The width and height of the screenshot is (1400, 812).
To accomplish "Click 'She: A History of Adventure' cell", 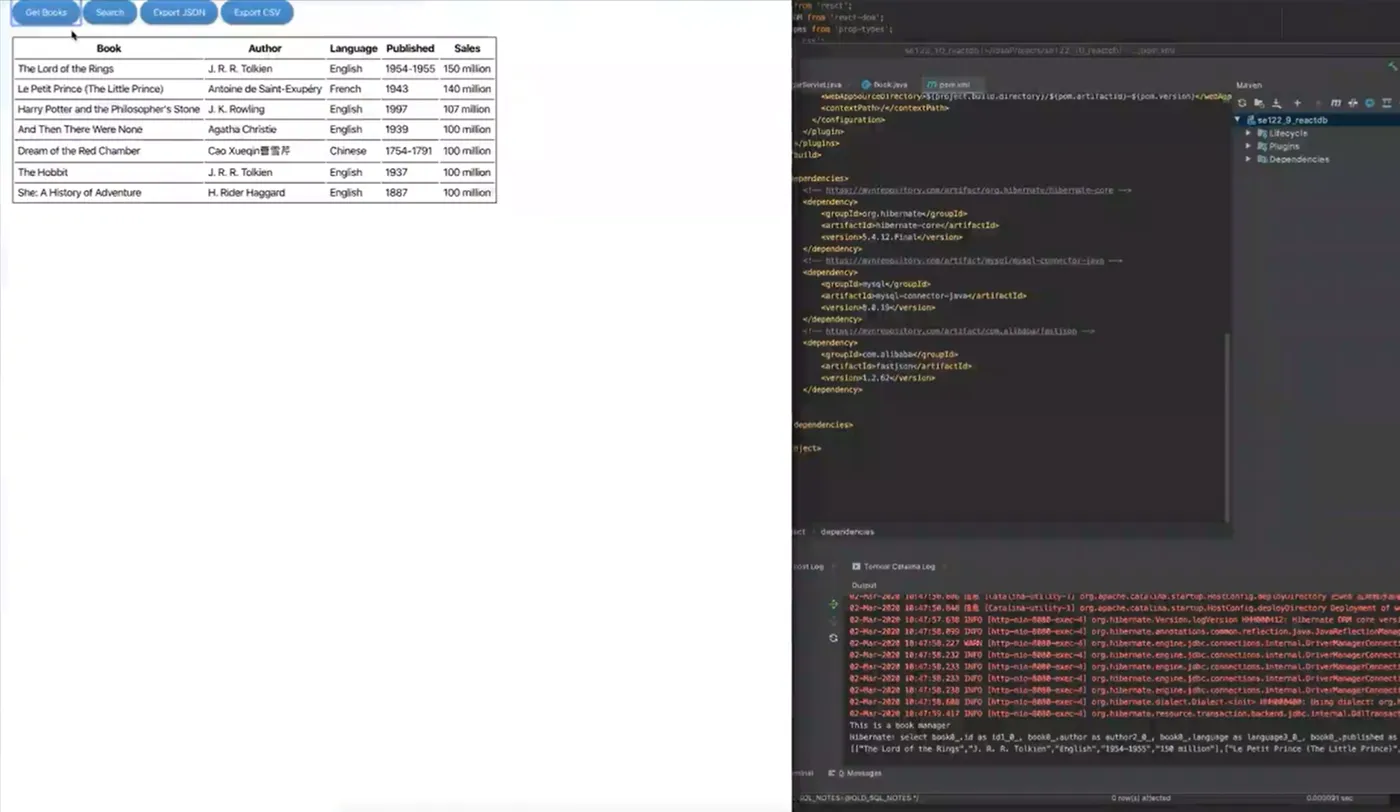I will (x=109, y=192).
